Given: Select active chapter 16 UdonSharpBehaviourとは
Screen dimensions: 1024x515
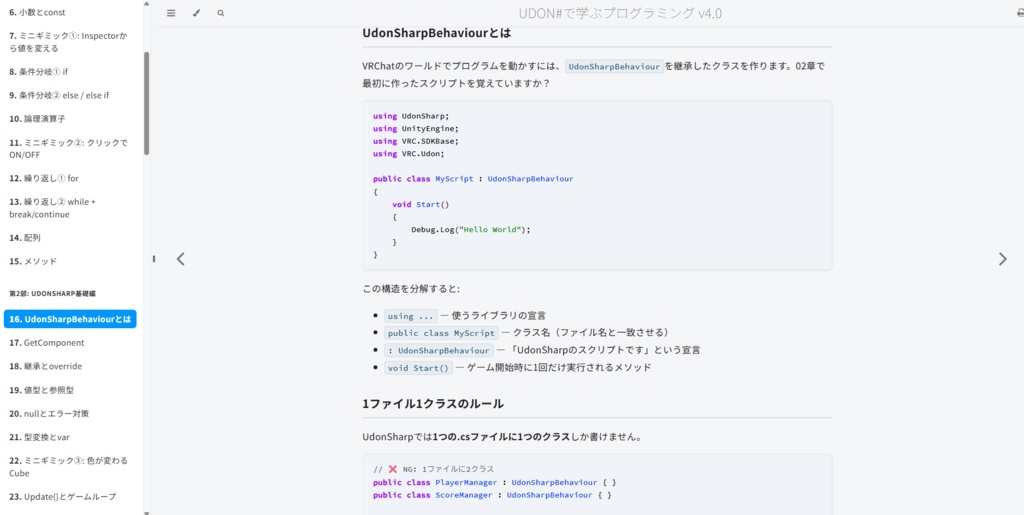Looking at the screenshot, I should (x=70, y=319).
